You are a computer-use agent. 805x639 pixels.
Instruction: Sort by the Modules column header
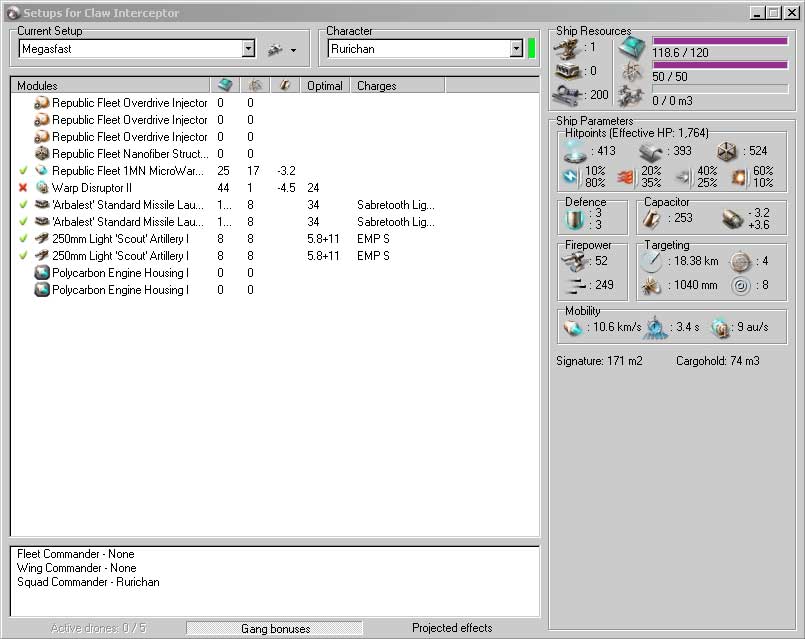coord(110,85)
